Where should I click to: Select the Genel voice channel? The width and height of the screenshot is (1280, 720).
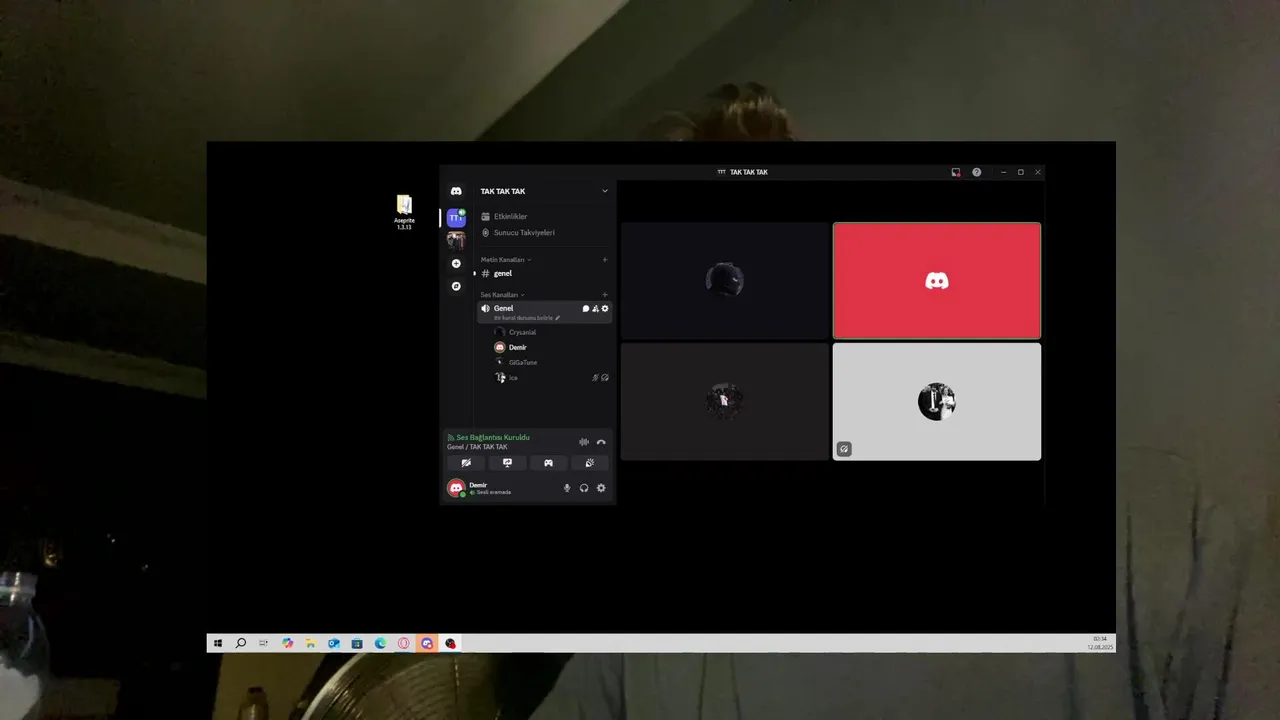(544, 312)
